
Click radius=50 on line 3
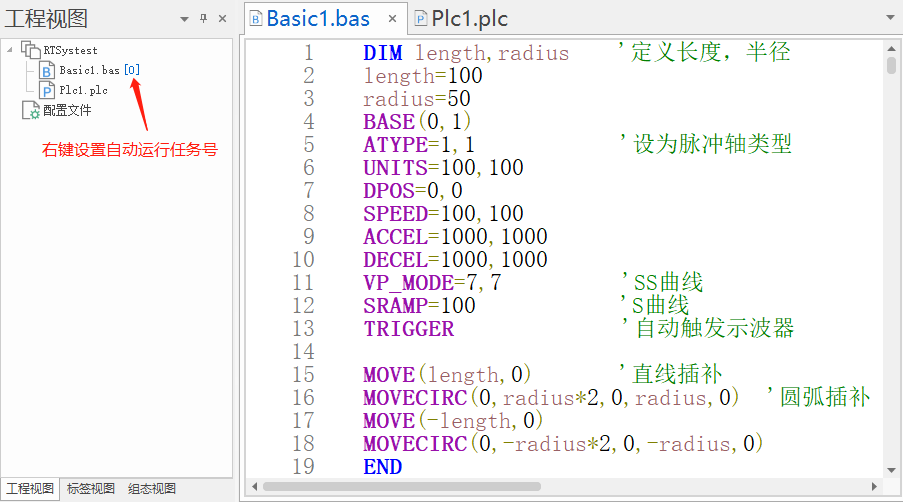point(417,99)
